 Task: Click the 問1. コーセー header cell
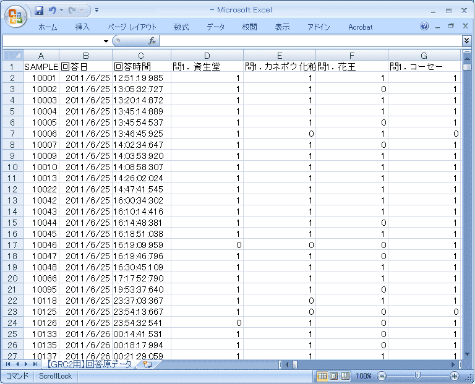point(424,67)
